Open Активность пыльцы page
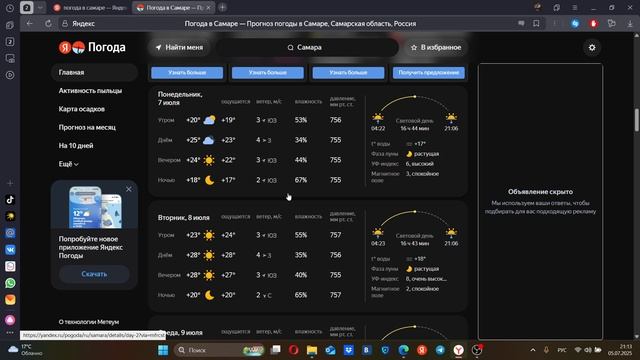The height and width of the screenshot is (360, 640). [x=90, y=91]
